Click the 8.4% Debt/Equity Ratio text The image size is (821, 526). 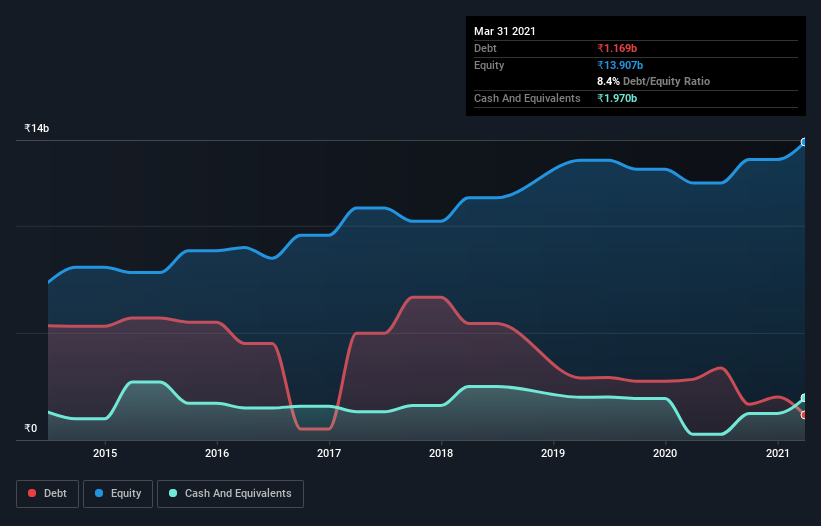coord(653,82)
